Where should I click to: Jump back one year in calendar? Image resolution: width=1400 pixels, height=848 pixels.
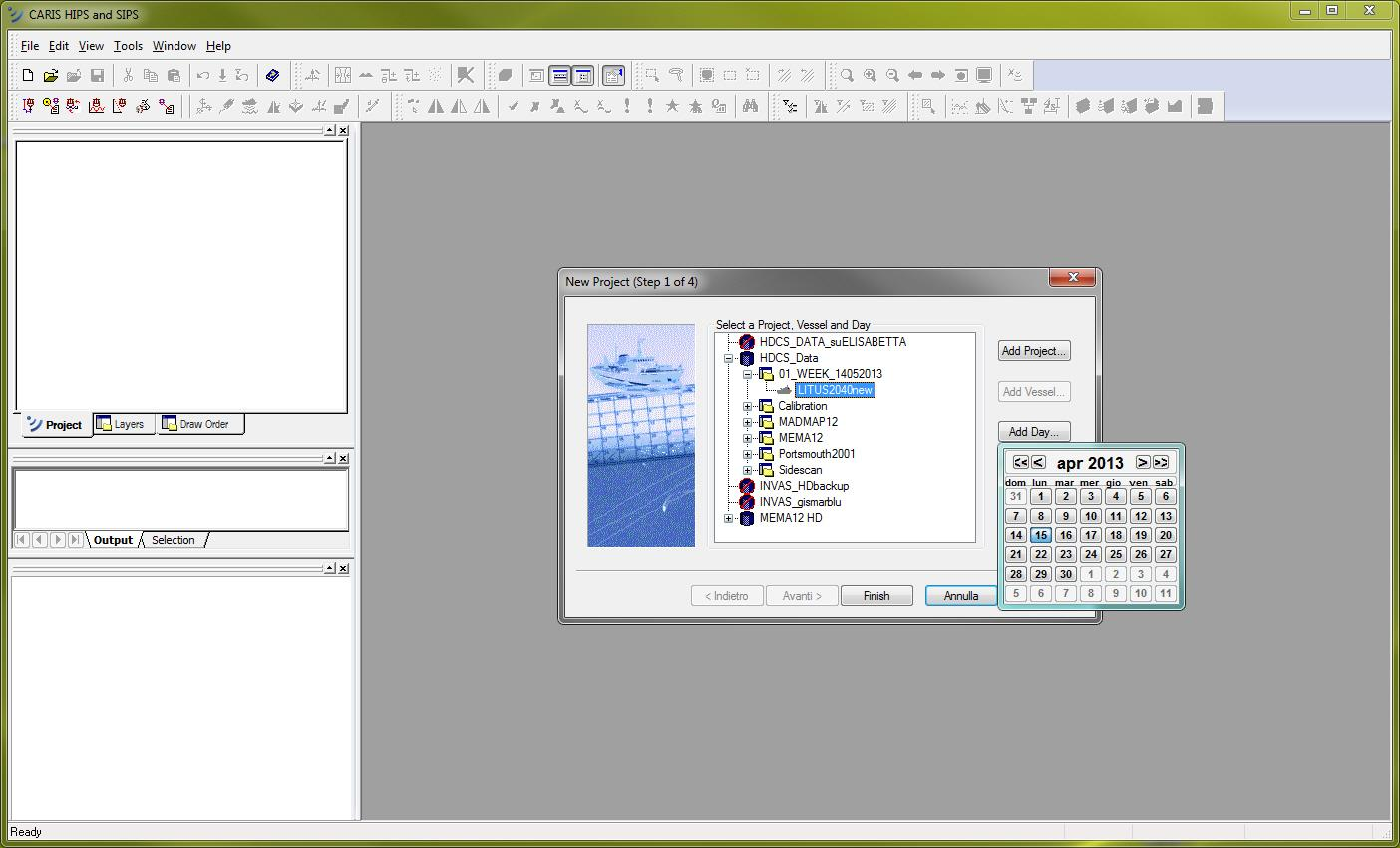pyautogui.click(x=1020, y=462)
